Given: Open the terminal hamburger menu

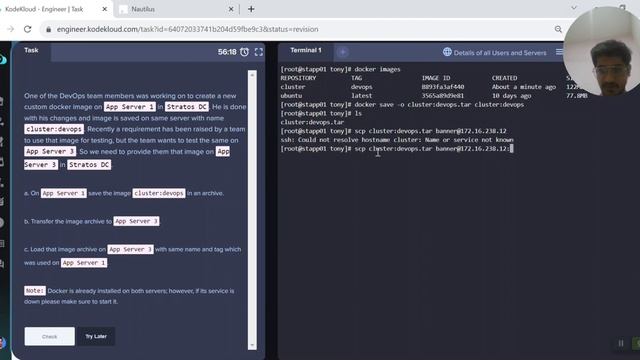Looking at the screenshot, I should click(559, 52).
